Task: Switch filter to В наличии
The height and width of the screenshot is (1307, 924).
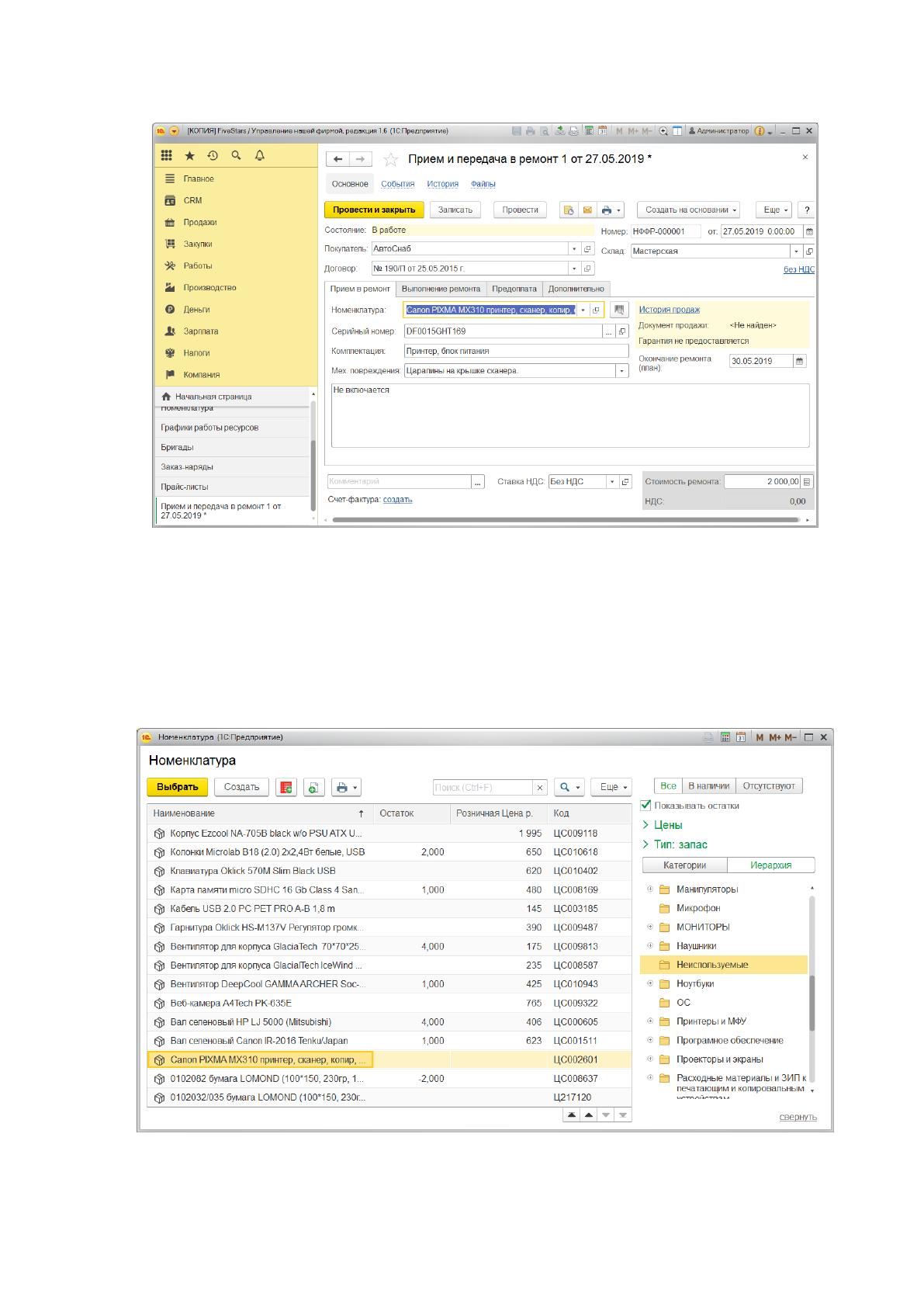Action: pos(708,786)
